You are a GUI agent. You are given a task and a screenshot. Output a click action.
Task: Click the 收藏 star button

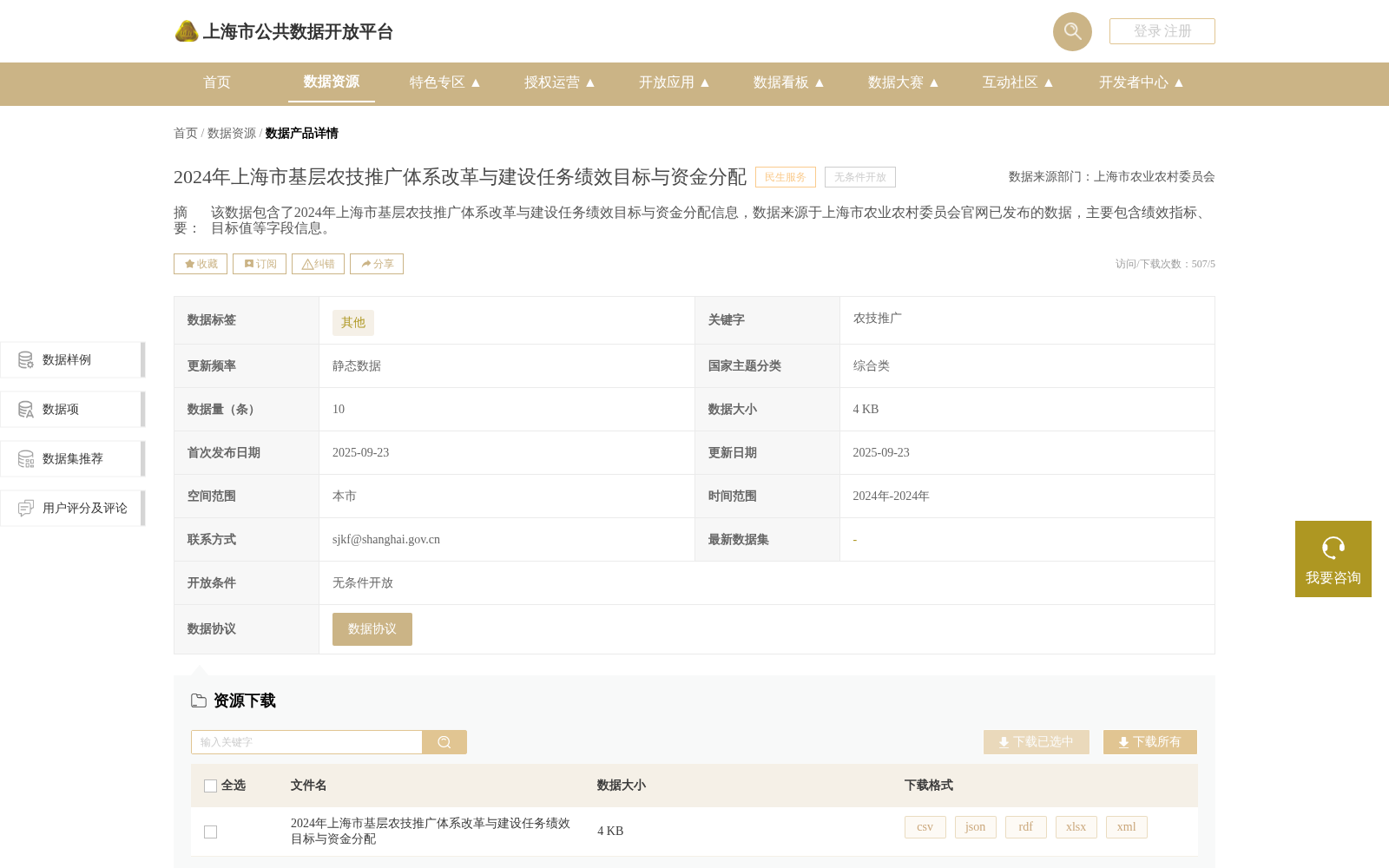(x=201, y=264)
